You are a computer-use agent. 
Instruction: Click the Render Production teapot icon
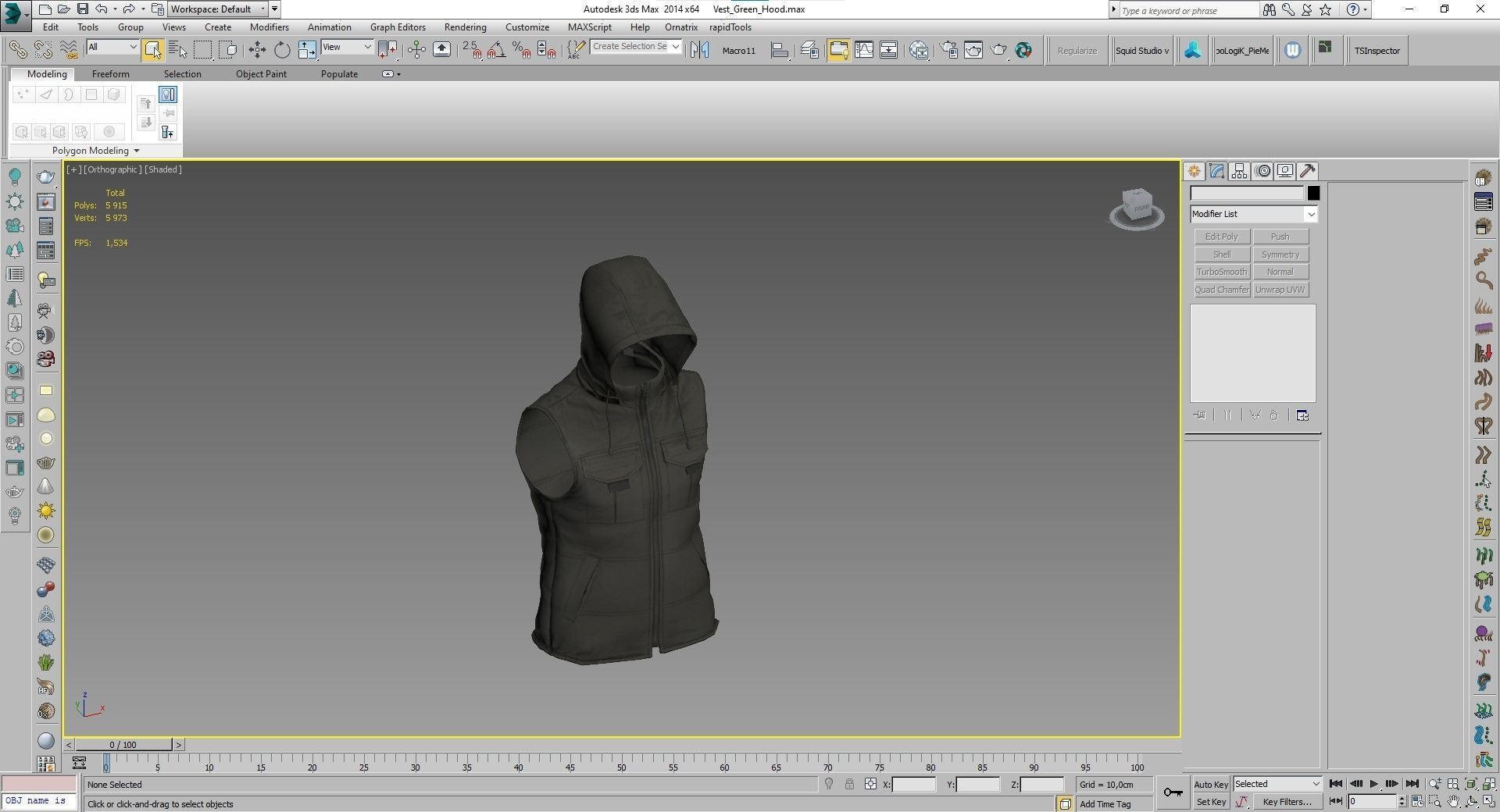tap(998, 50)
